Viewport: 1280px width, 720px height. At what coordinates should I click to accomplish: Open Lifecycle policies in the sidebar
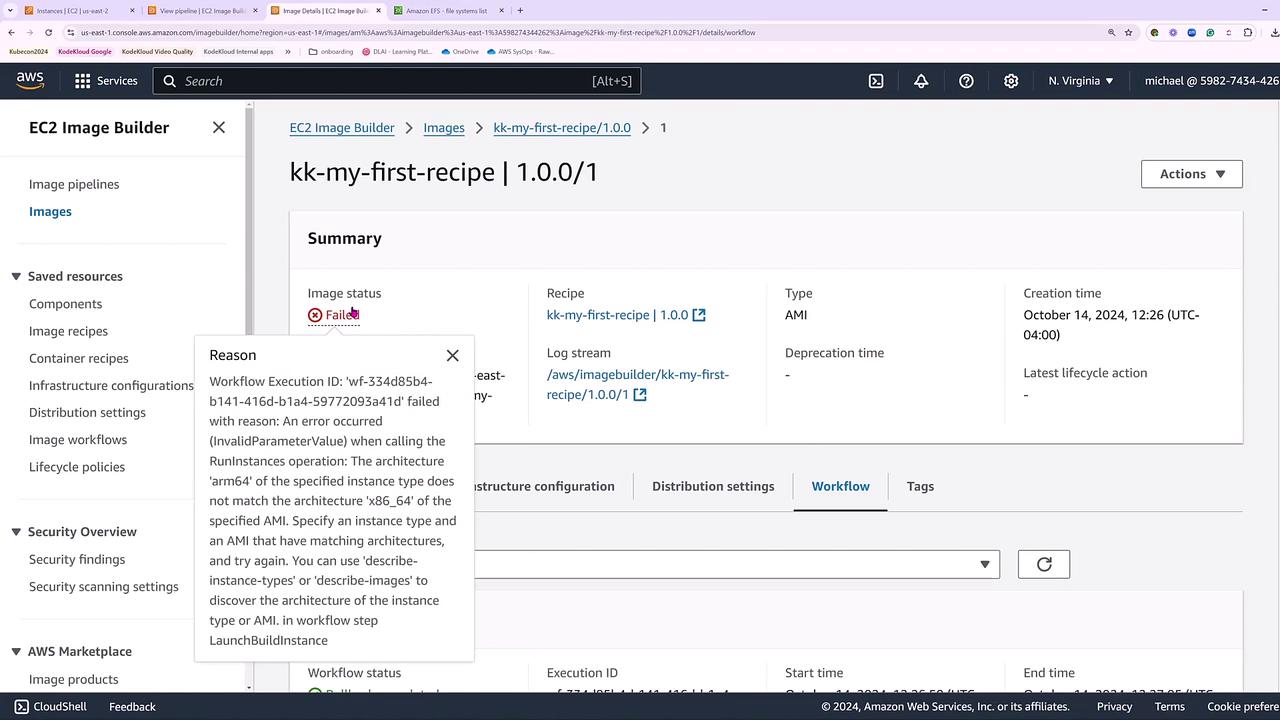tap(77, 467)
